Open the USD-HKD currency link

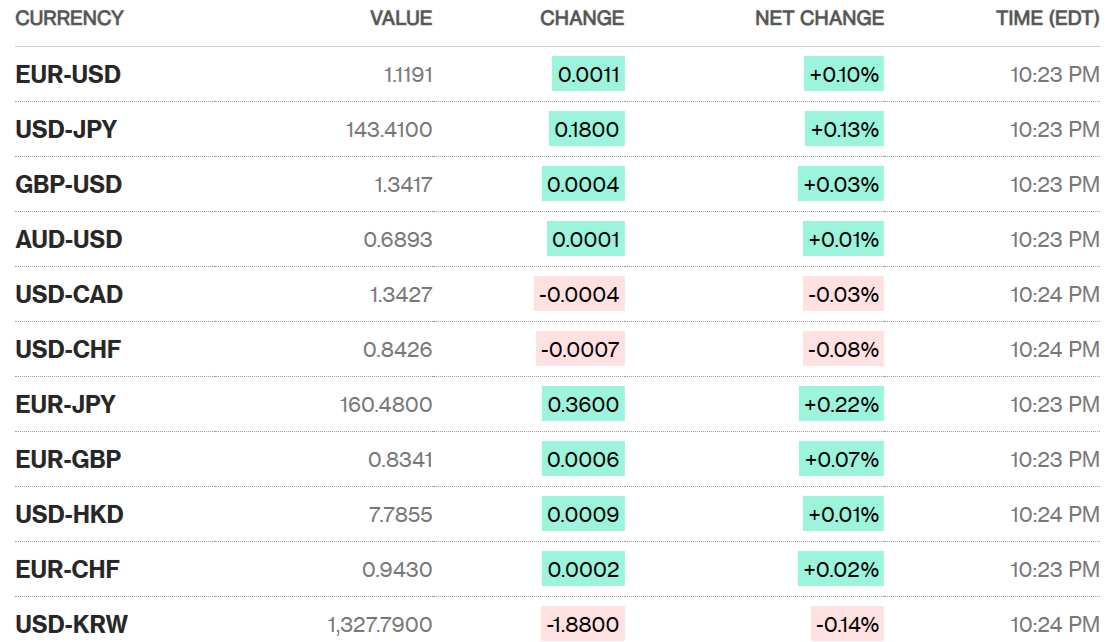click(69, 515)
